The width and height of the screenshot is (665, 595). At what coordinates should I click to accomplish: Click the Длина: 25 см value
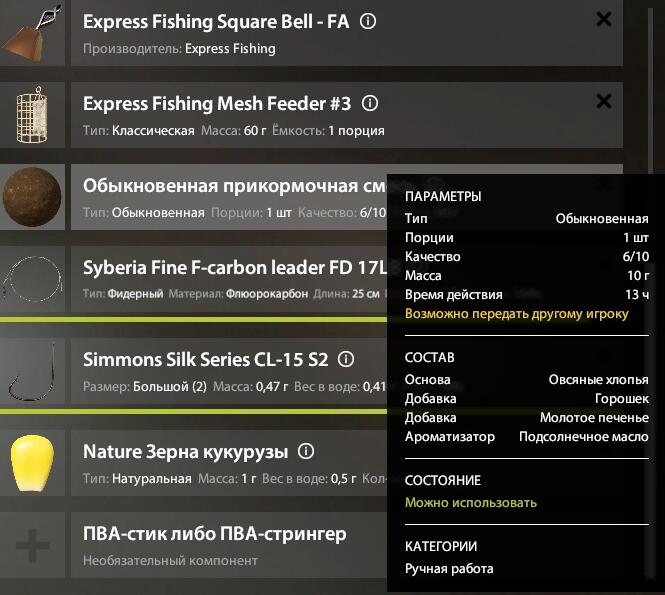click(x=346, y=293)
